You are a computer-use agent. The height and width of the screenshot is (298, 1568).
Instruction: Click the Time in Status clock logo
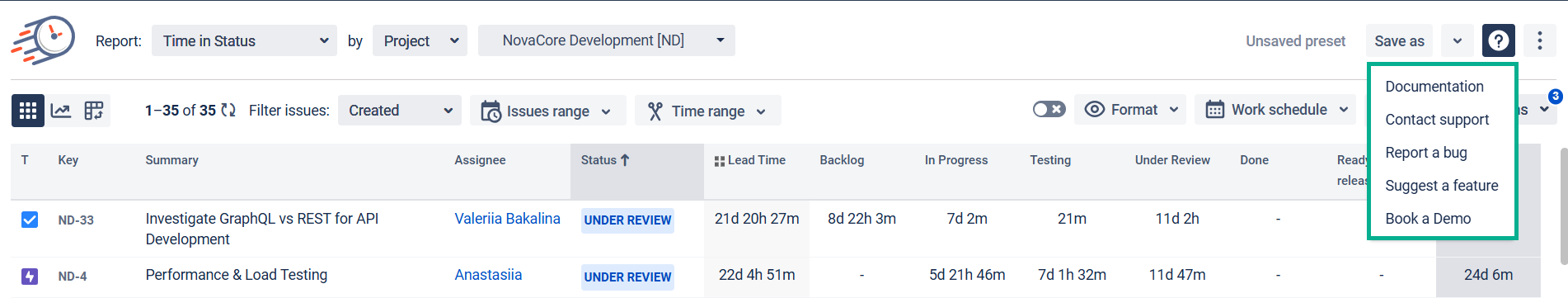pyautogui.click(x=43, y=40)
